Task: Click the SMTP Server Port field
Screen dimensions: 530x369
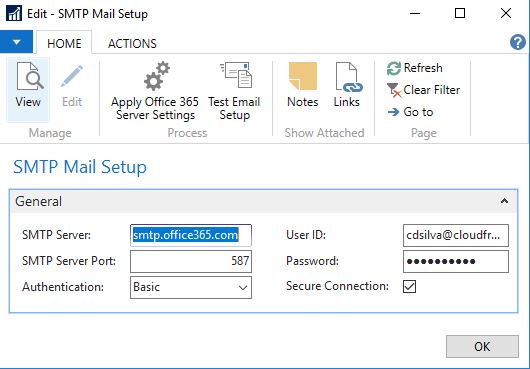Action: 191,261
